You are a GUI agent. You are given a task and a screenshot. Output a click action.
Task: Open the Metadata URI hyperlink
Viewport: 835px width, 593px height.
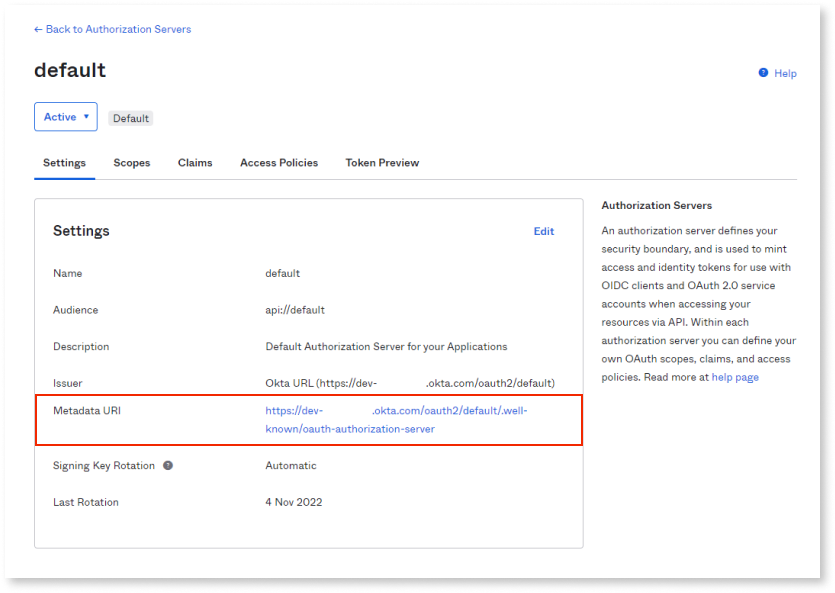click(x=397, y=410)
